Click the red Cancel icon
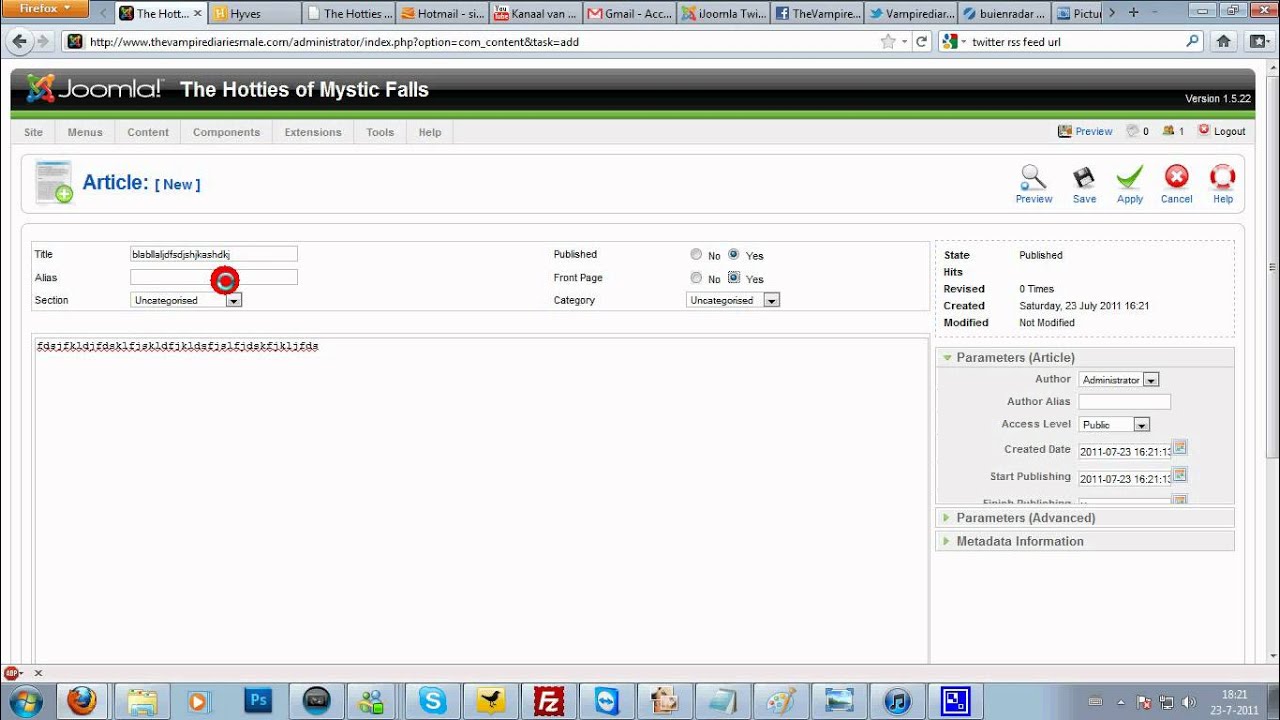The image size is (1280, 720). coord(1176,178)
